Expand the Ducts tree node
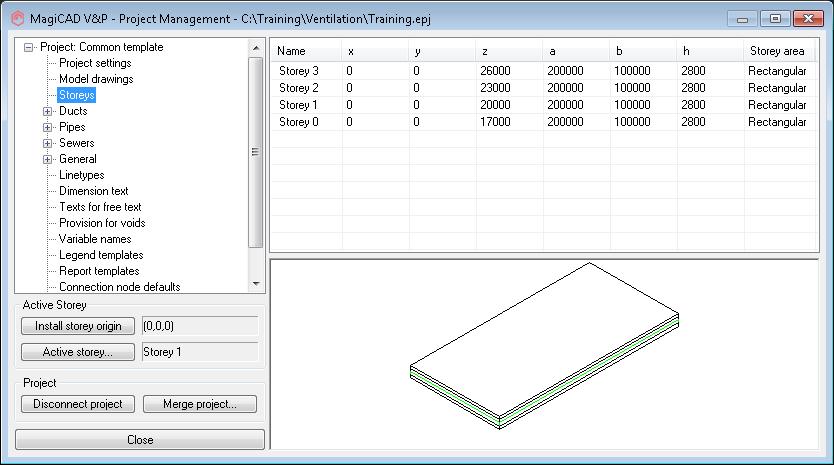 click(x=47, y=111)
